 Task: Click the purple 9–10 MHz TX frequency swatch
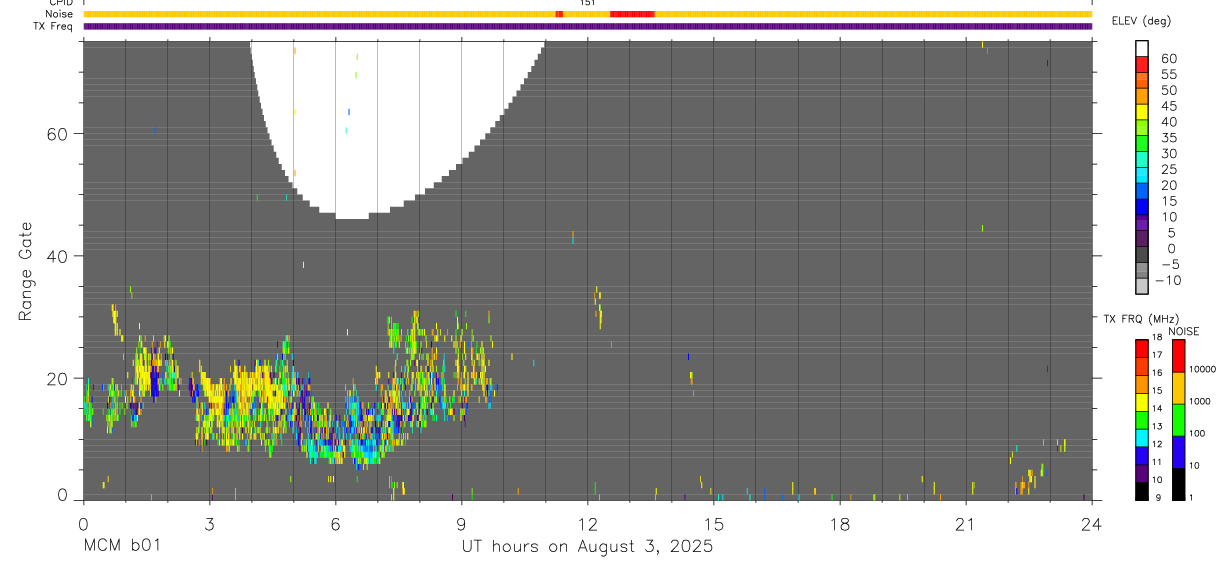coord(1142,472)
